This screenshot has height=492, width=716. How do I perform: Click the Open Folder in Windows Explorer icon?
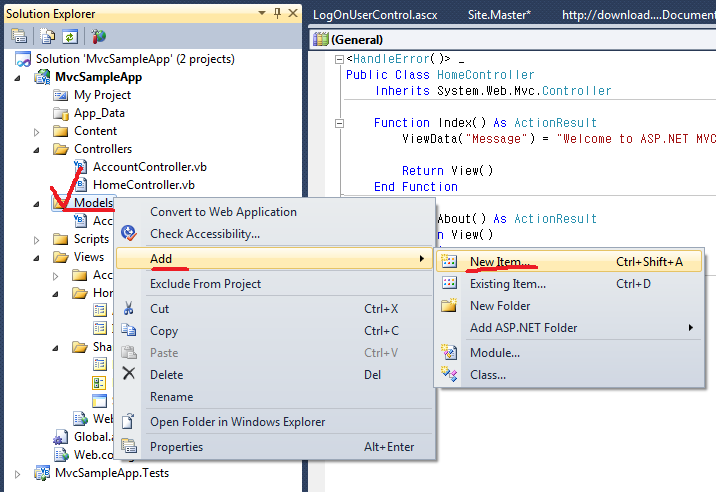click(128, 421)
